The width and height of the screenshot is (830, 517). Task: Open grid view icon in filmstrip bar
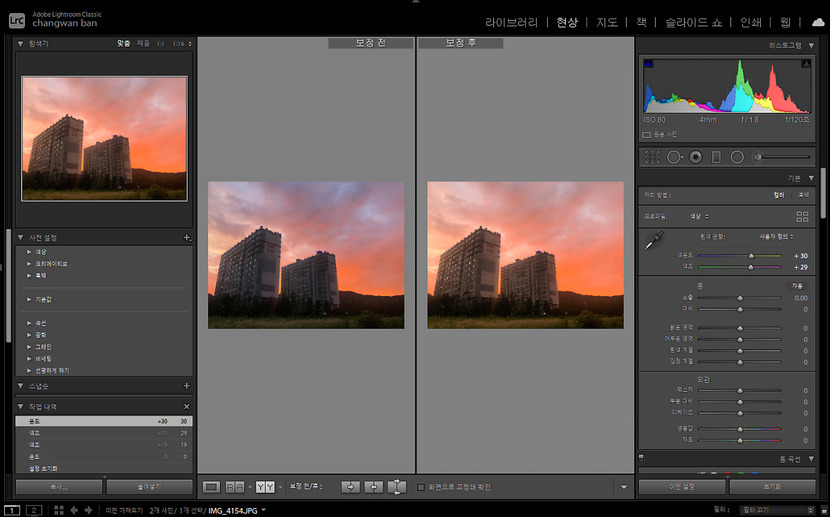[59, 510]
